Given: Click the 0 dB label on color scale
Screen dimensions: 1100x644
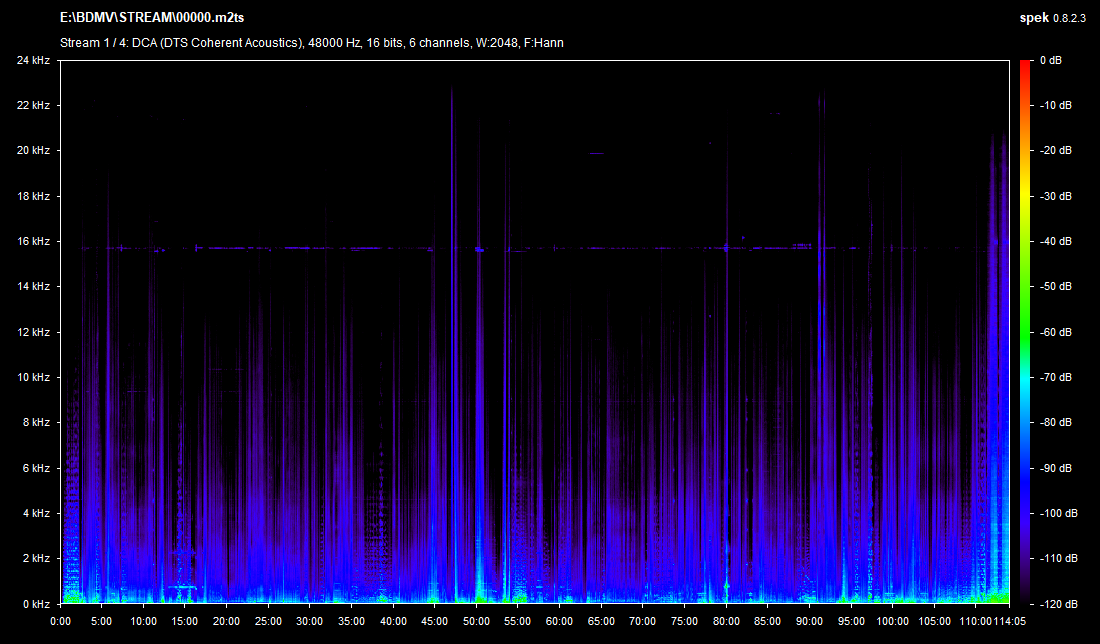Looking at the screenshot, I should coord(1050,60).
